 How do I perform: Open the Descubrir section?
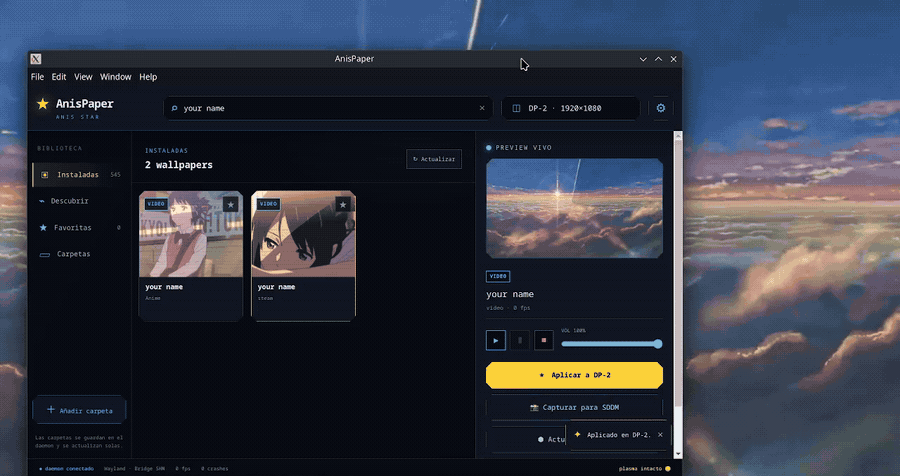coord(79,201)
